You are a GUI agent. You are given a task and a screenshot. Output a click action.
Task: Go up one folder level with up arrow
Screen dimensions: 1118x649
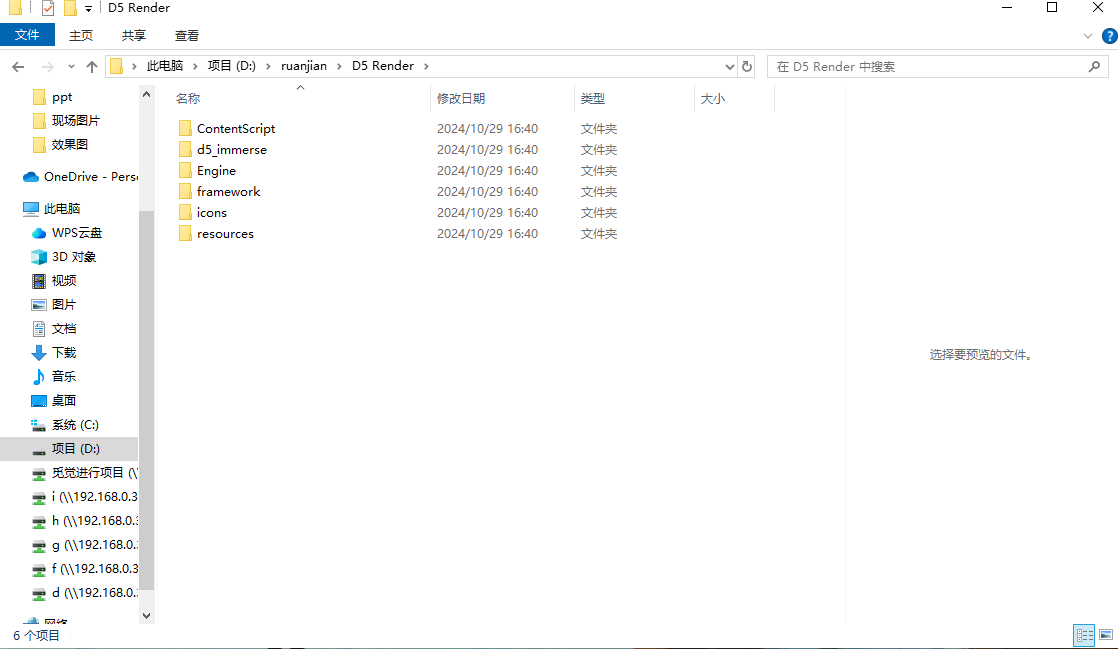[x=92, y=66]
